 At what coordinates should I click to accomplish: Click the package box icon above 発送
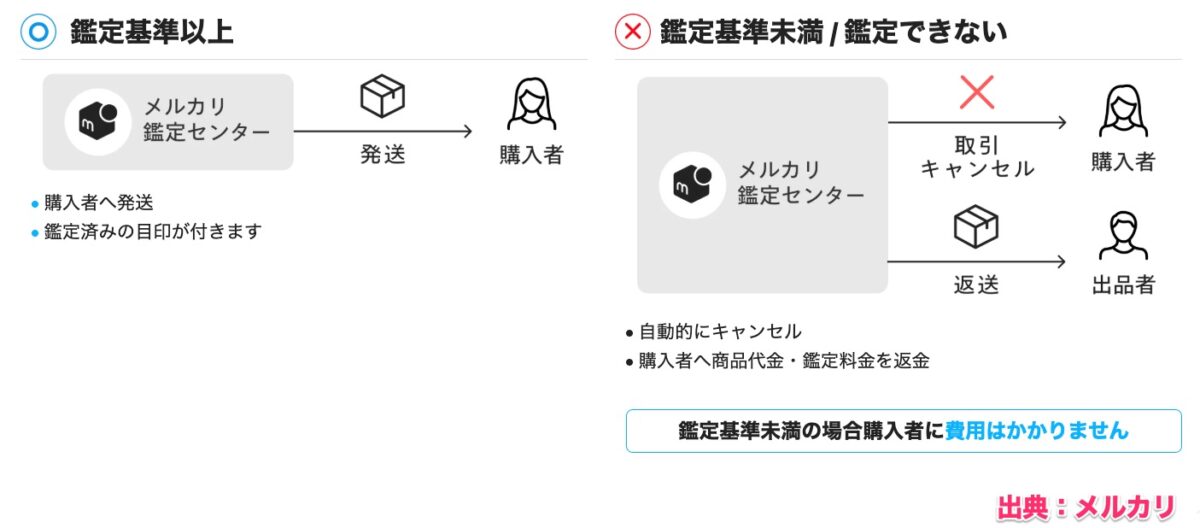[x=382, y=97]
